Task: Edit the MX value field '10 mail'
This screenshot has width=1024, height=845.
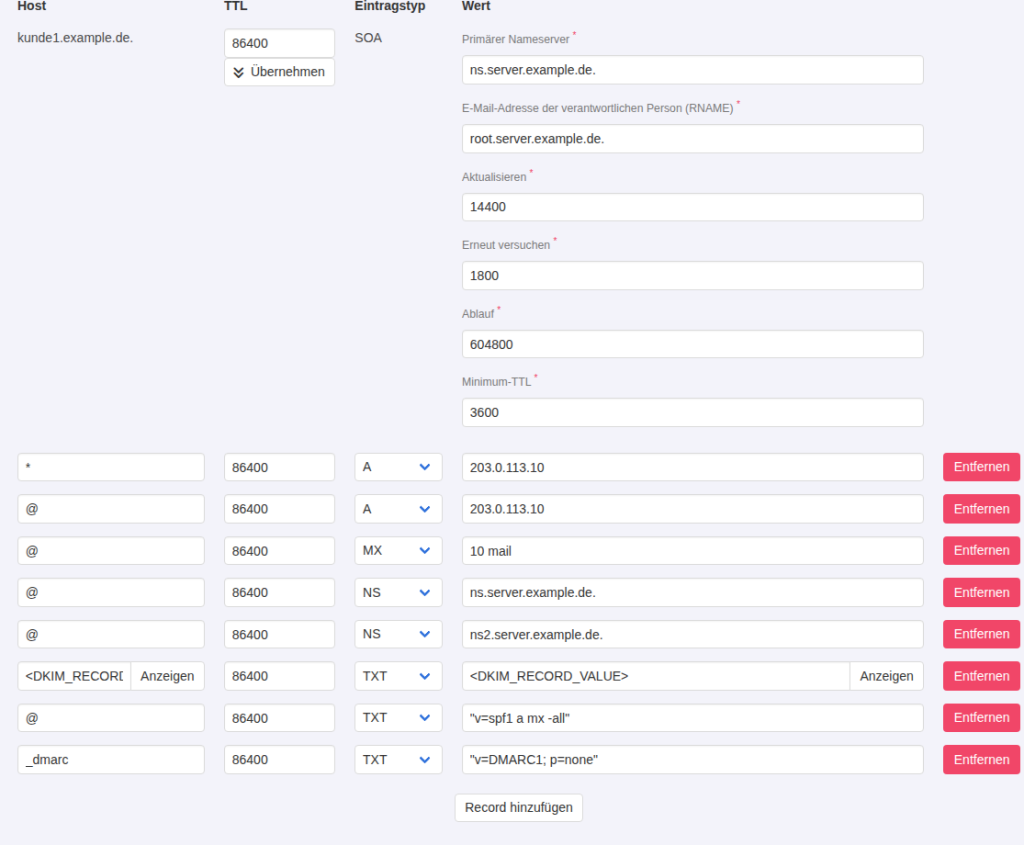Action: 692,550
